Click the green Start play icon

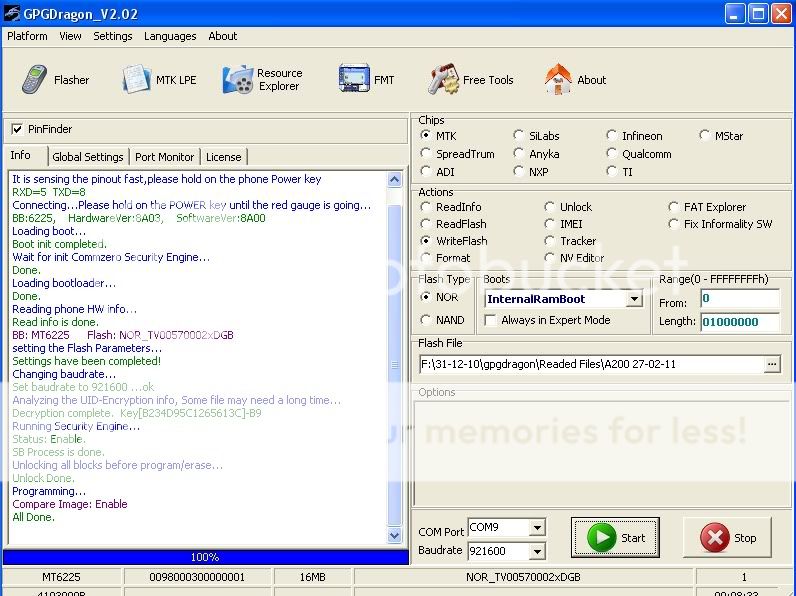click(601, 537)
